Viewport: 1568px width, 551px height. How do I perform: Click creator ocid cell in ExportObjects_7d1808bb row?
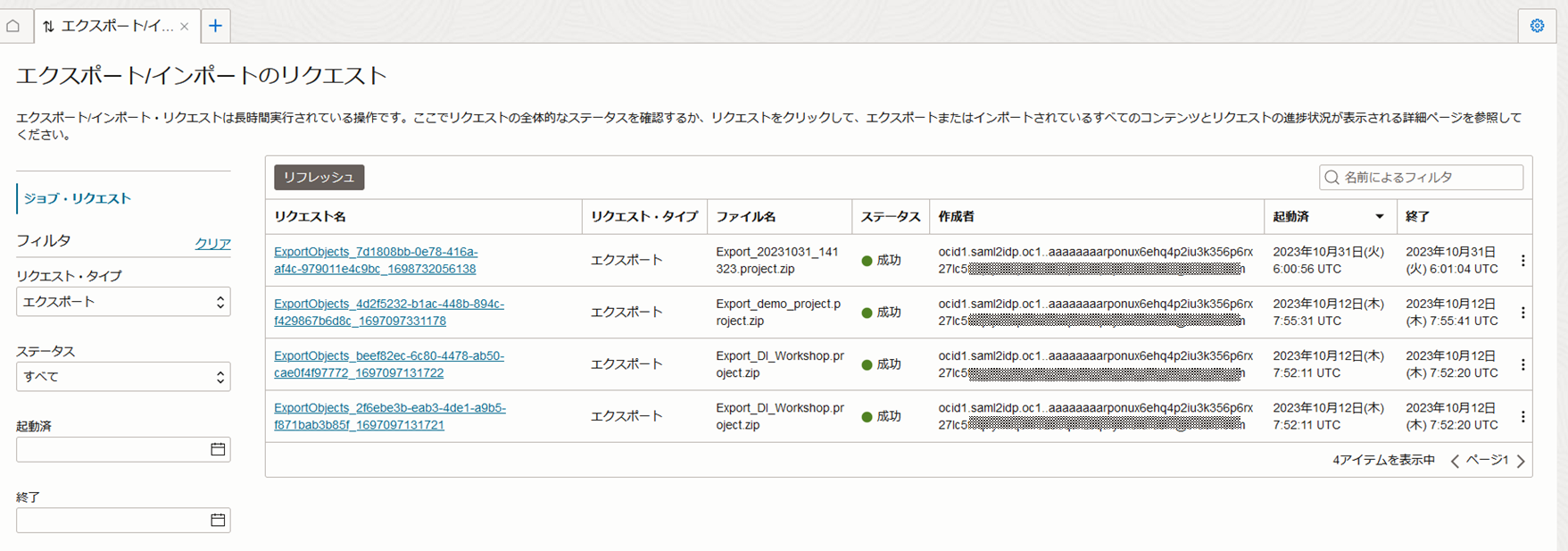[1095, 260]
